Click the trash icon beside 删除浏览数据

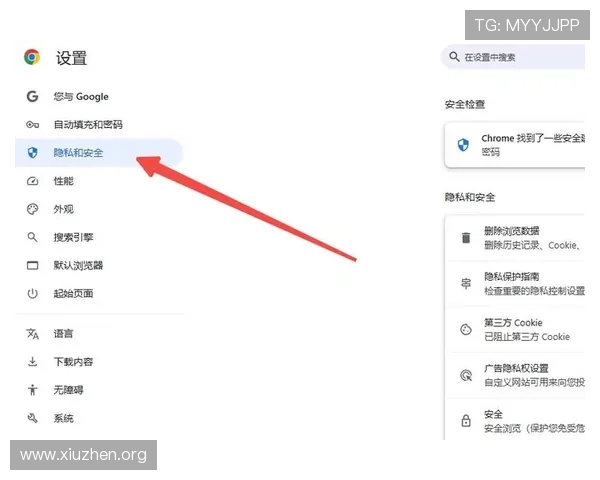[466, 238]
